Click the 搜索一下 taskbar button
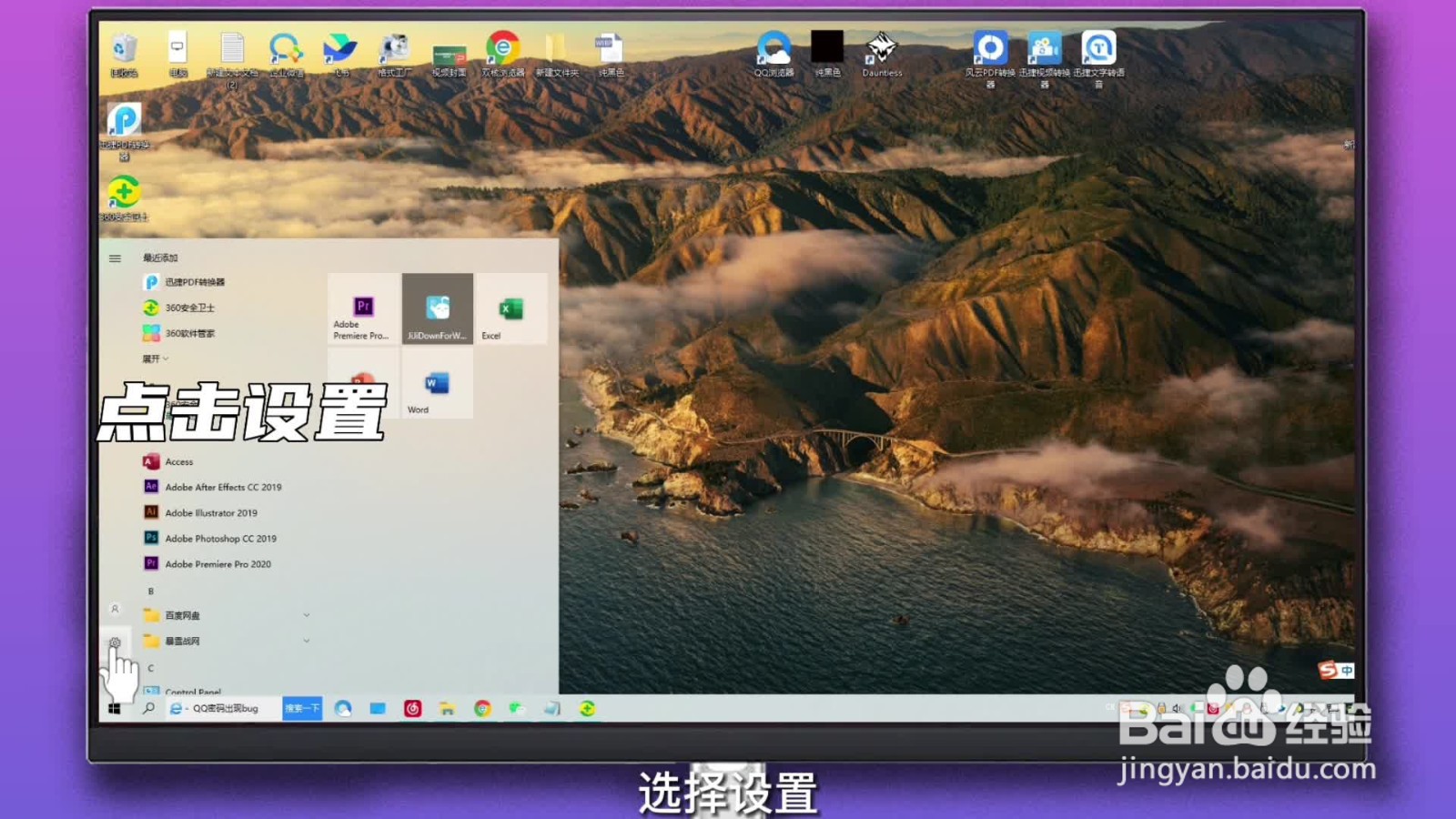 [302, 708]
